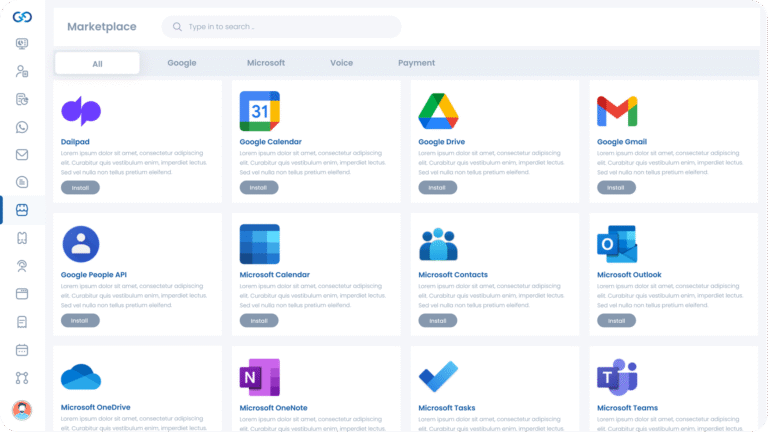Switch to the Google tab
768x432 pixels.
pos(182,63)
